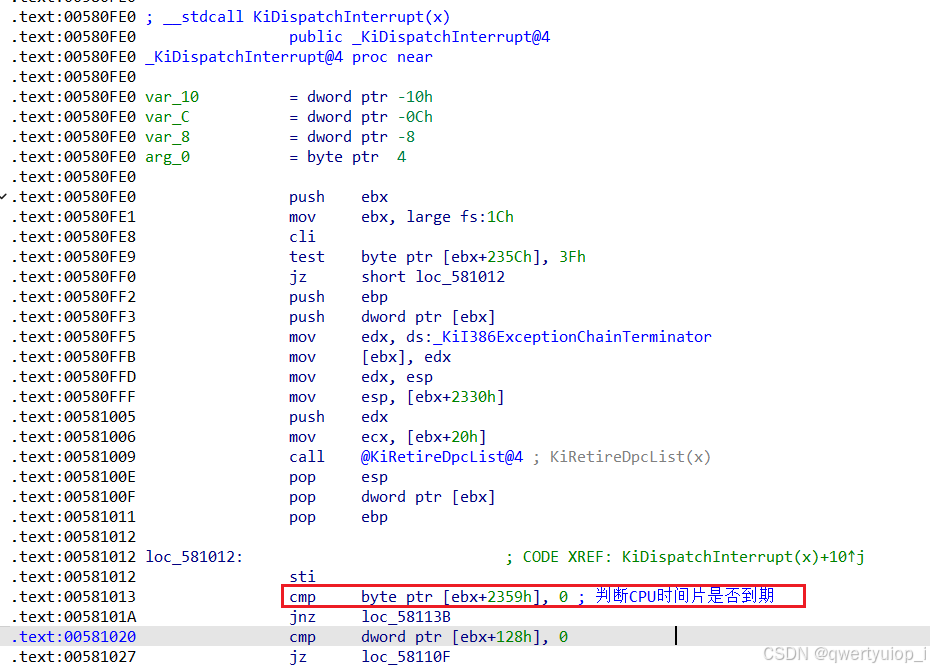Image resolution: width=930 pixels, height=669 pixels.
Task: Select the loc_581012 label
Action: click(194, 557)
